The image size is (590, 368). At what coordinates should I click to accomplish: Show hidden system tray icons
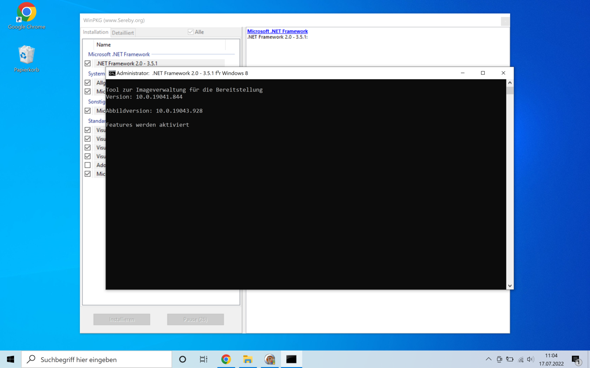tap(488, 359)
